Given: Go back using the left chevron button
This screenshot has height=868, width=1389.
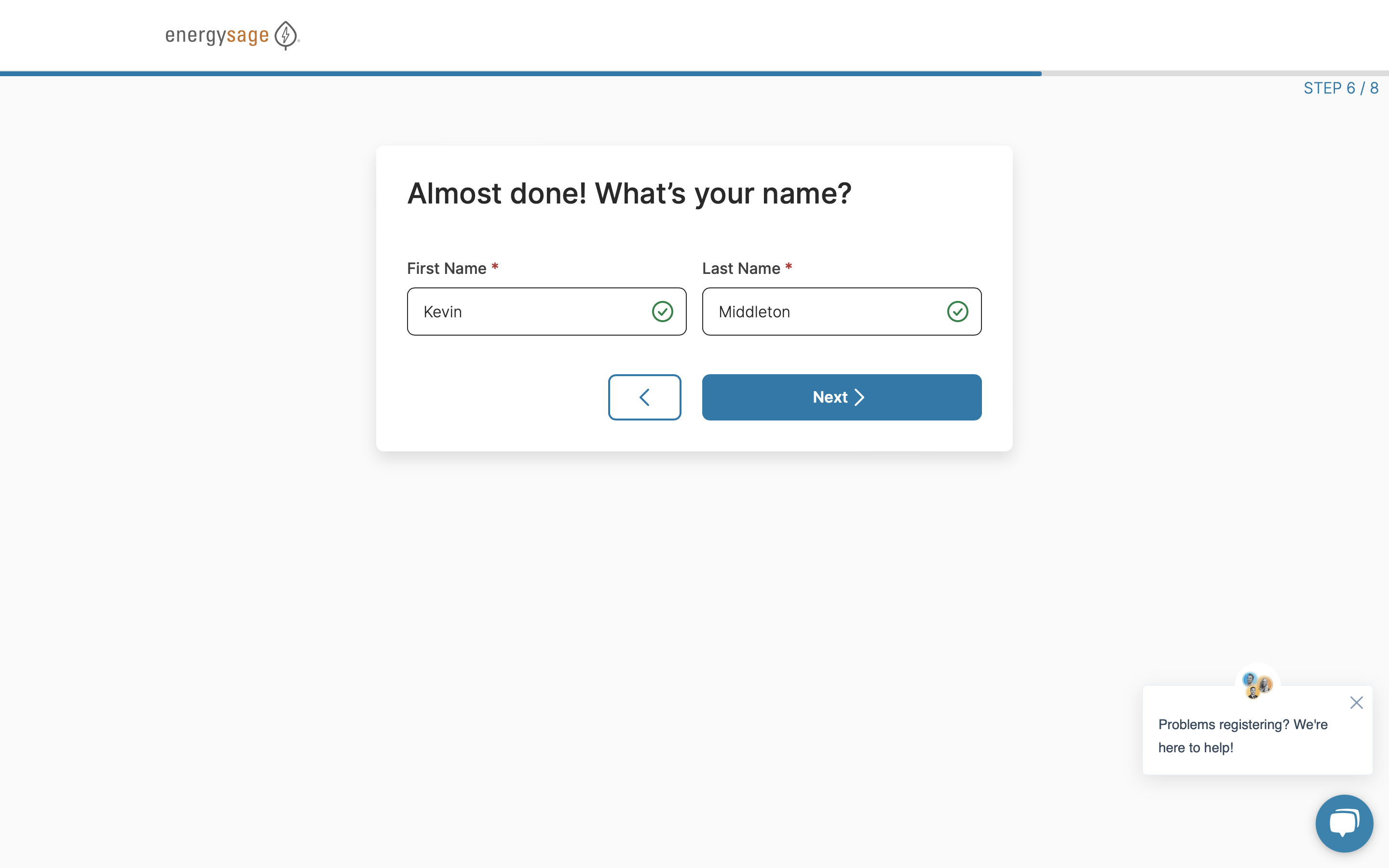Looking at the screenshot, I should tap(644, 397).
